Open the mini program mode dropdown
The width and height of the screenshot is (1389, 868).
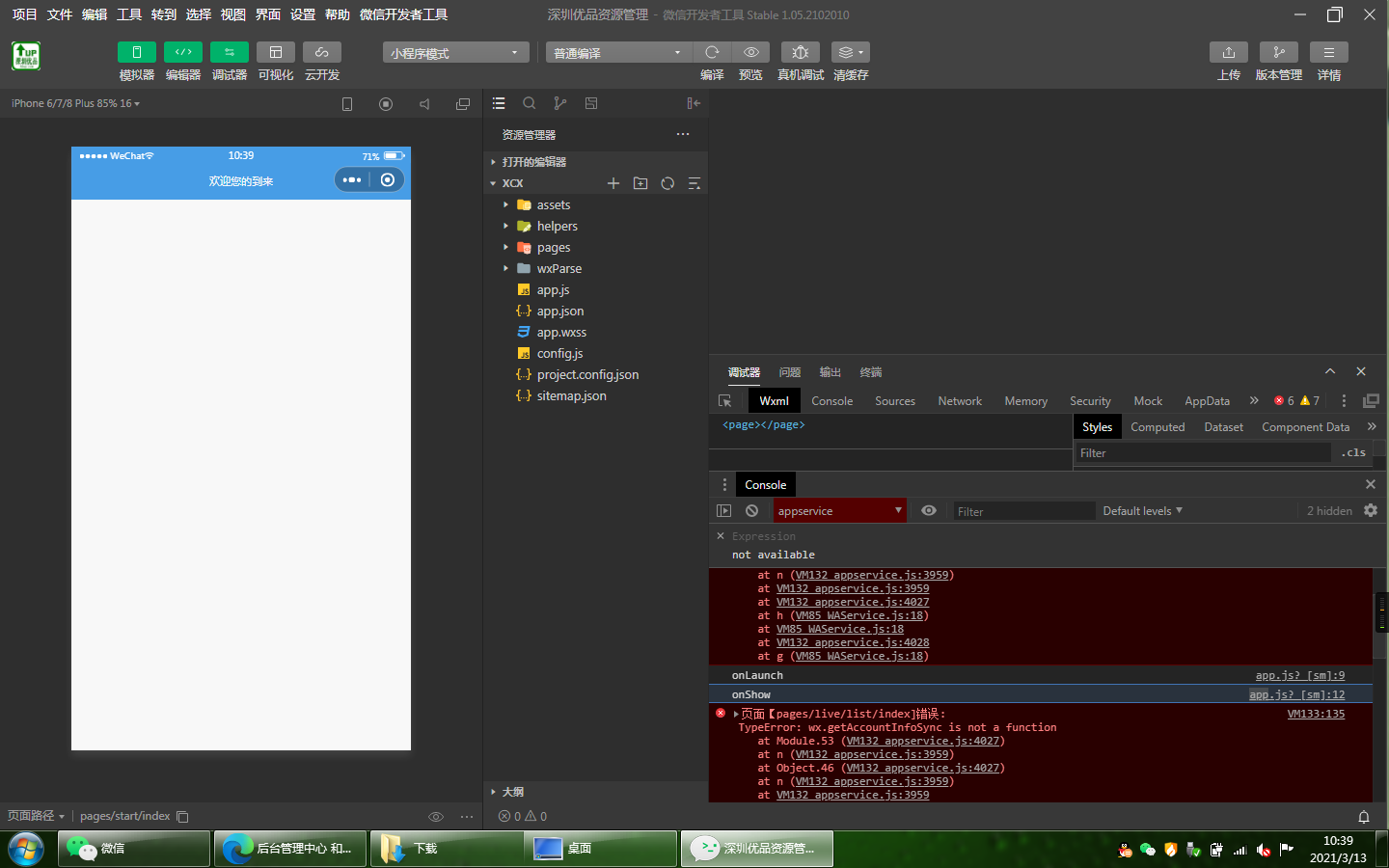pos(455,53)
